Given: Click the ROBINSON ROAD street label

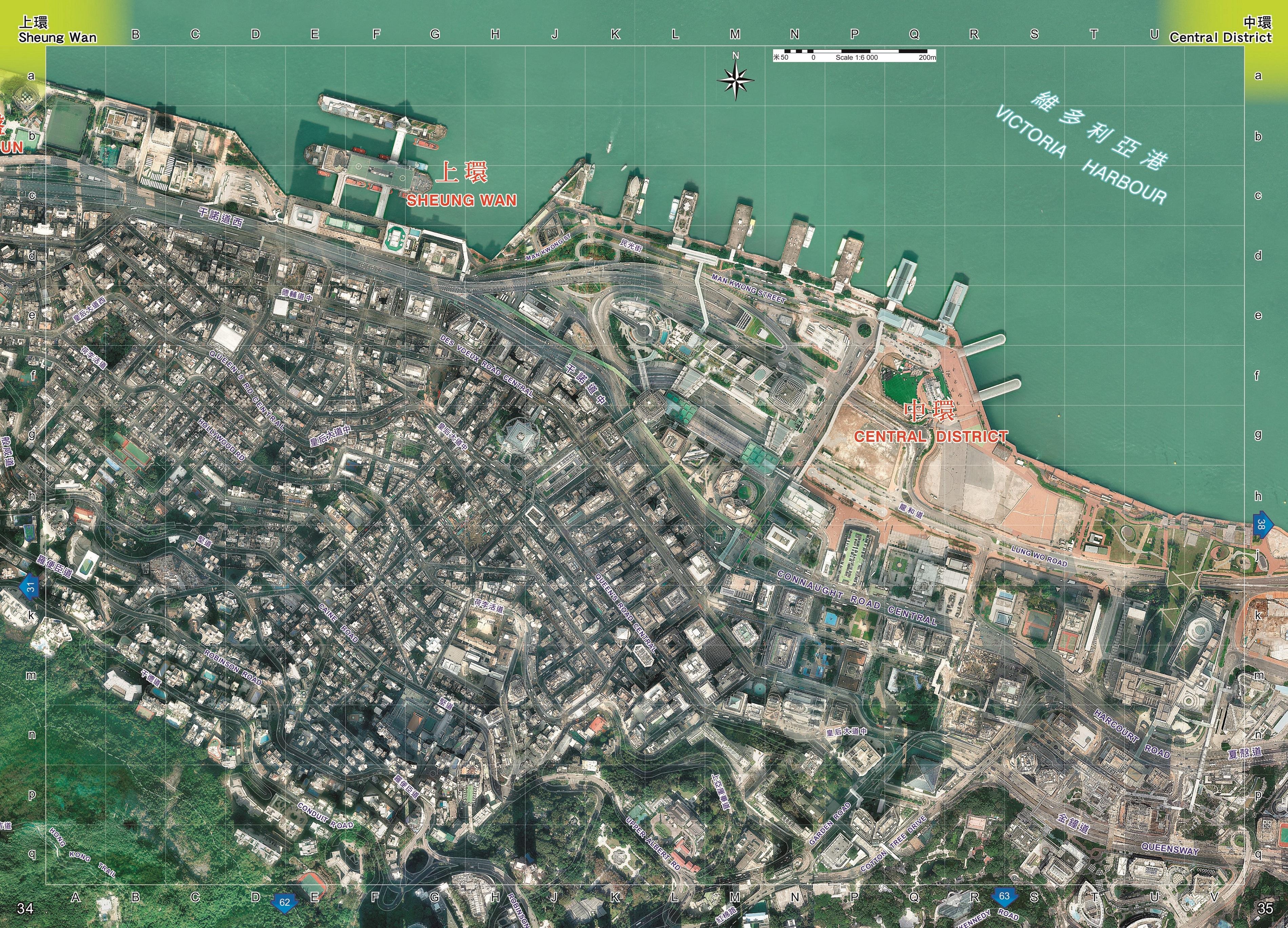Looking at the screenshot, I should coord(233,668).
